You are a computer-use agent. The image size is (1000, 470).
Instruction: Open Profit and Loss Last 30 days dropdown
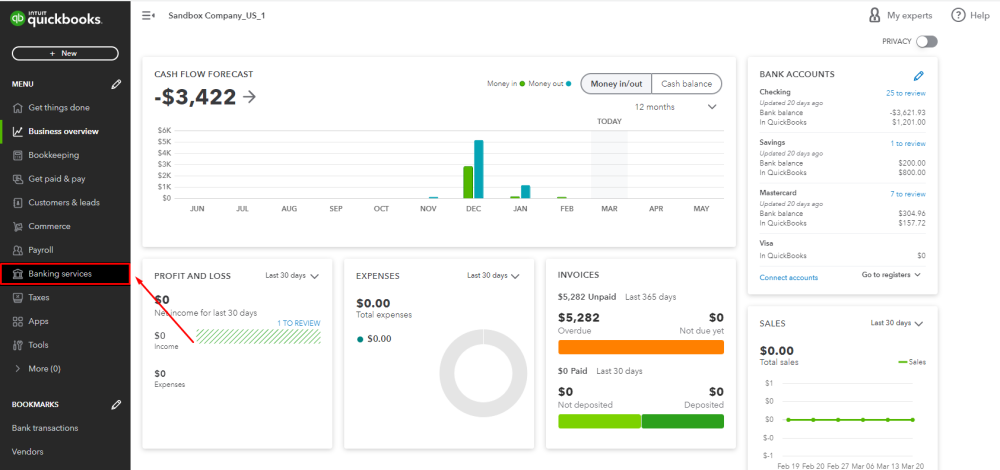294,276
